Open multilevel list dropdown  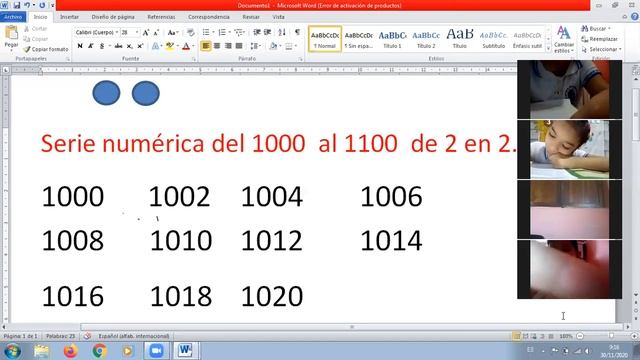(x=239, y=32)
